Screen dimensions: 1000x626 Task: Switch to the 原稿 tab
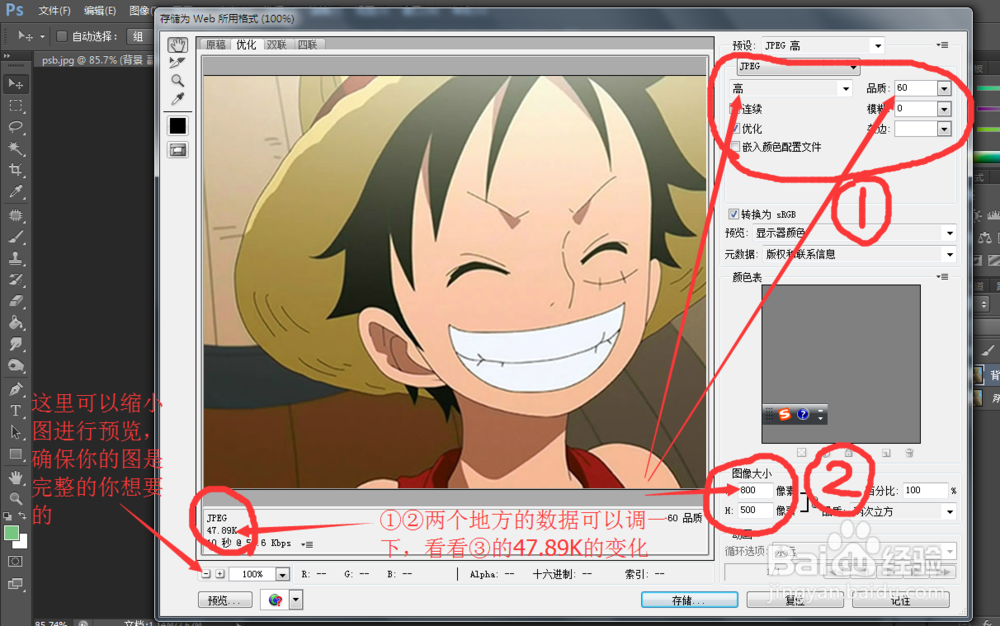pyautogui.click(x=216, y=45)
